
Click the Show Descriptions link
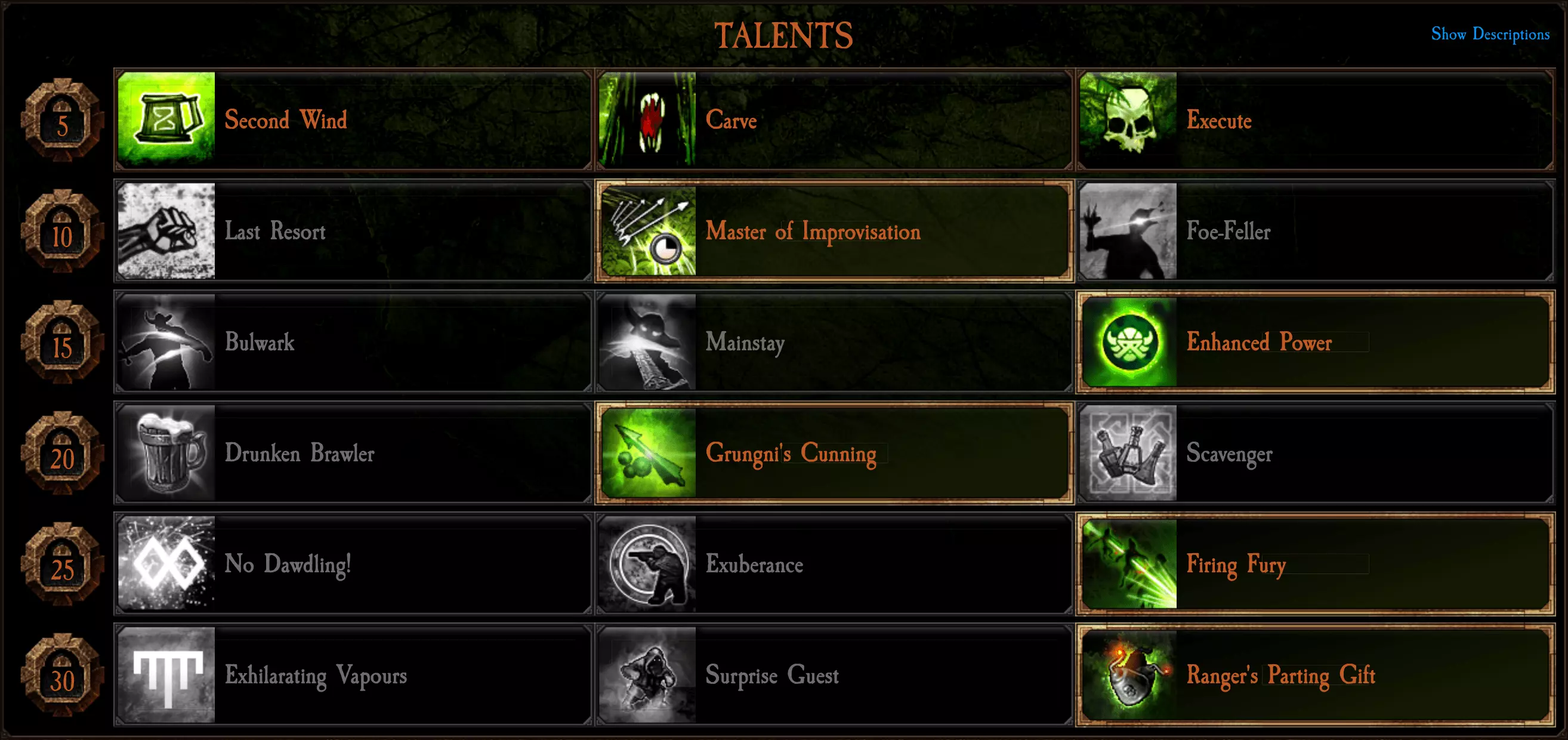[x=1489, y=34]
